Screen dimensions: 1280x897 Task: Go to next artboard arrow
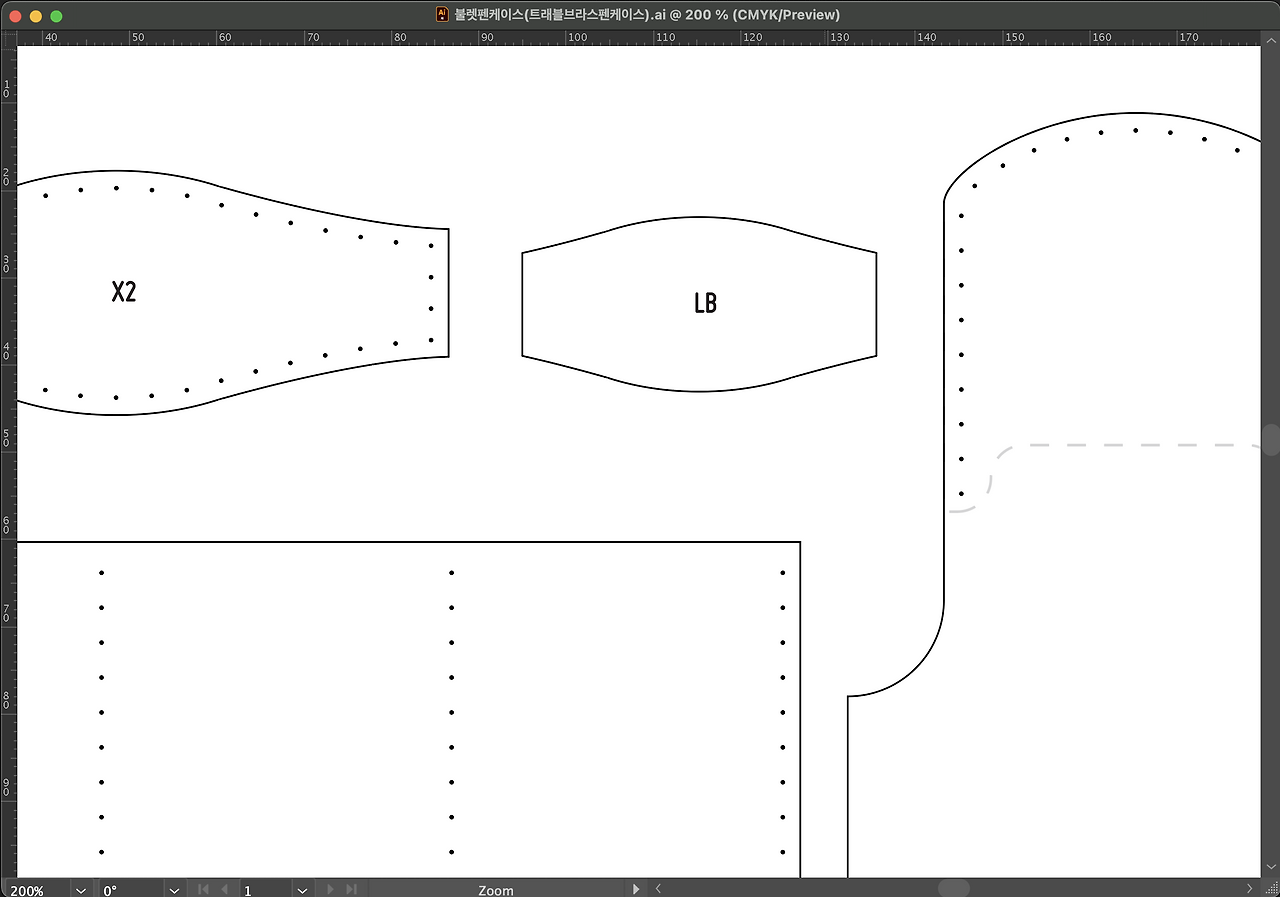[x=331, y=889]
